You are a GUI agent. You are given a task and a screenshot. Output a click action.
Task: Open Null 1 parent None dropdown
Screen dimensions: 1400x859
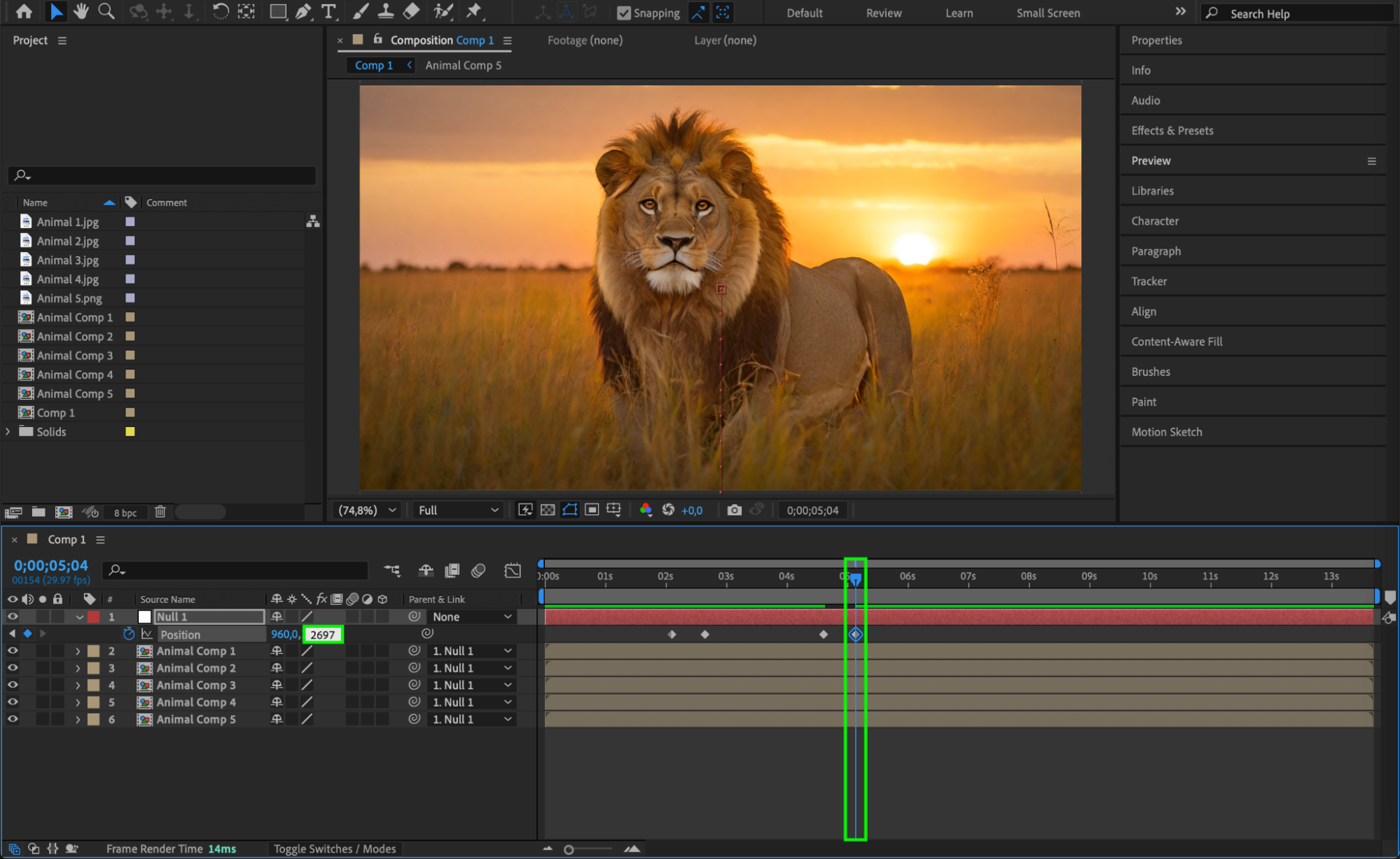pos(471,617)
